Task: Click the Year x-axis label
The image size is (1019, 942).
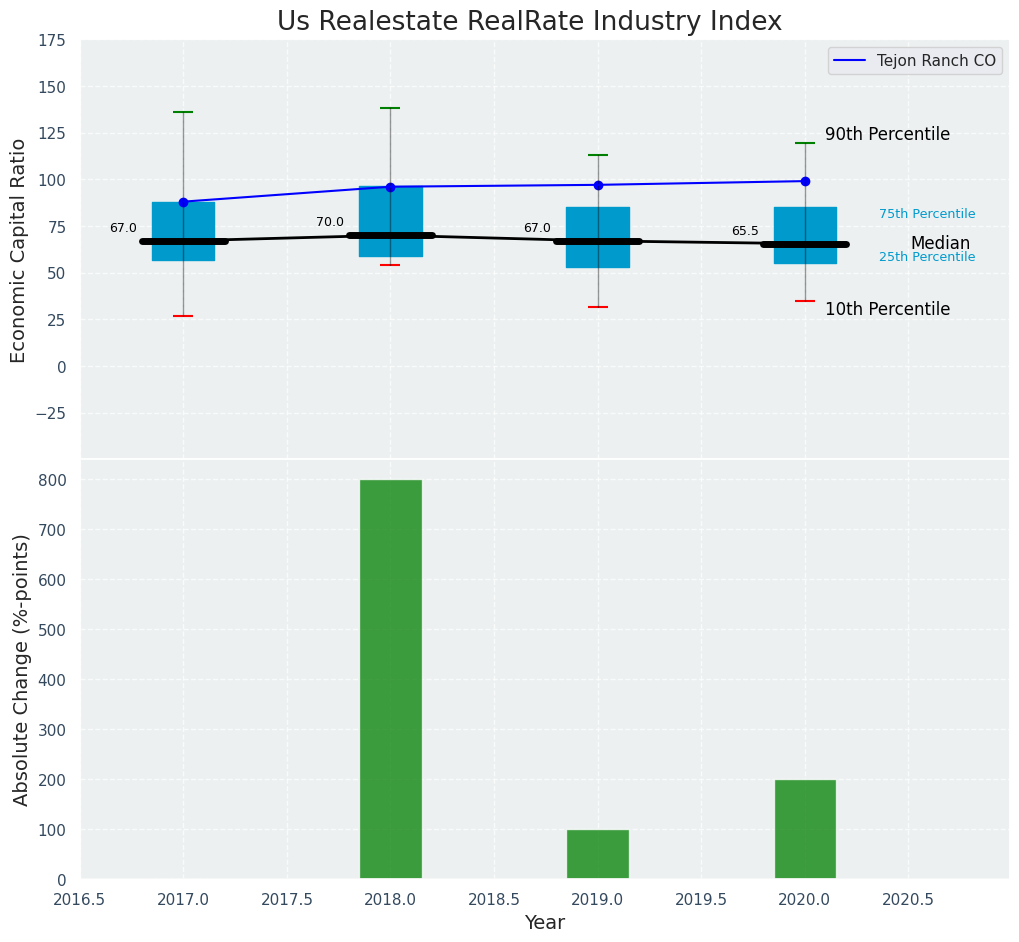Action: pyautogui.click(x=545, y=923)
